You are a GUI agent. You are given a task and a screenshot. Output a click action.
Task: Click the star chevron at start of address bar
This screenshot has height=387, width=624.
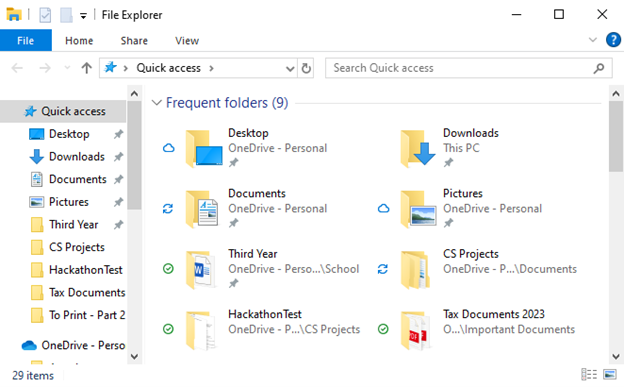125,68
